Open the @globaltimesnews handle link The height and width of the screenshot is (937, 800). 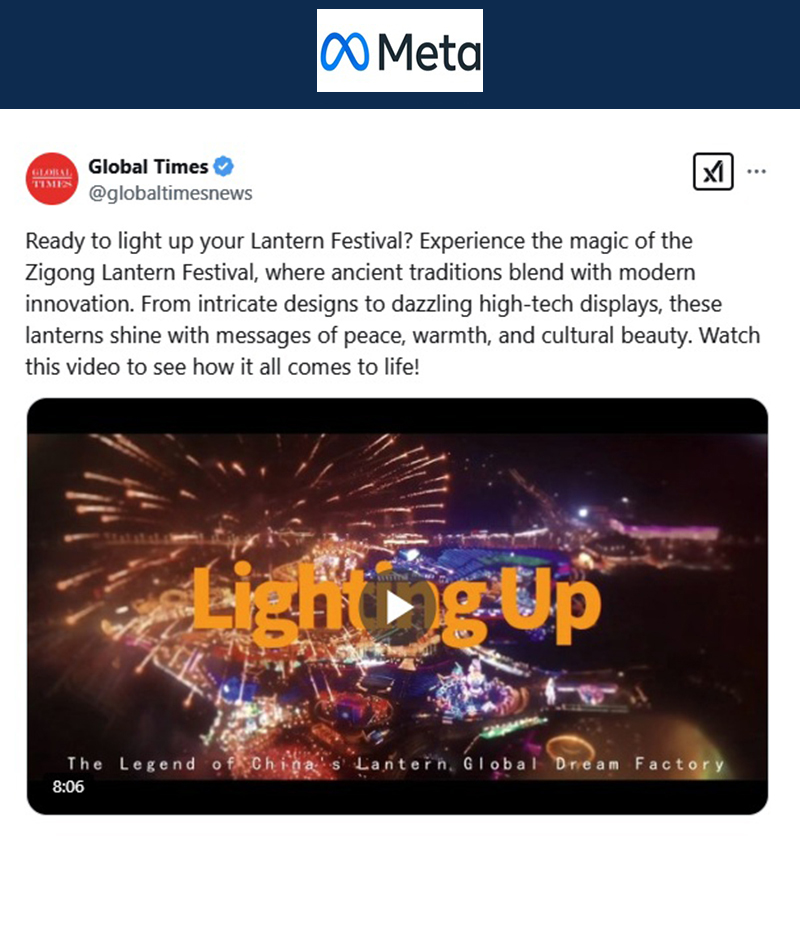pyautogui.click(x=170, y=193)
